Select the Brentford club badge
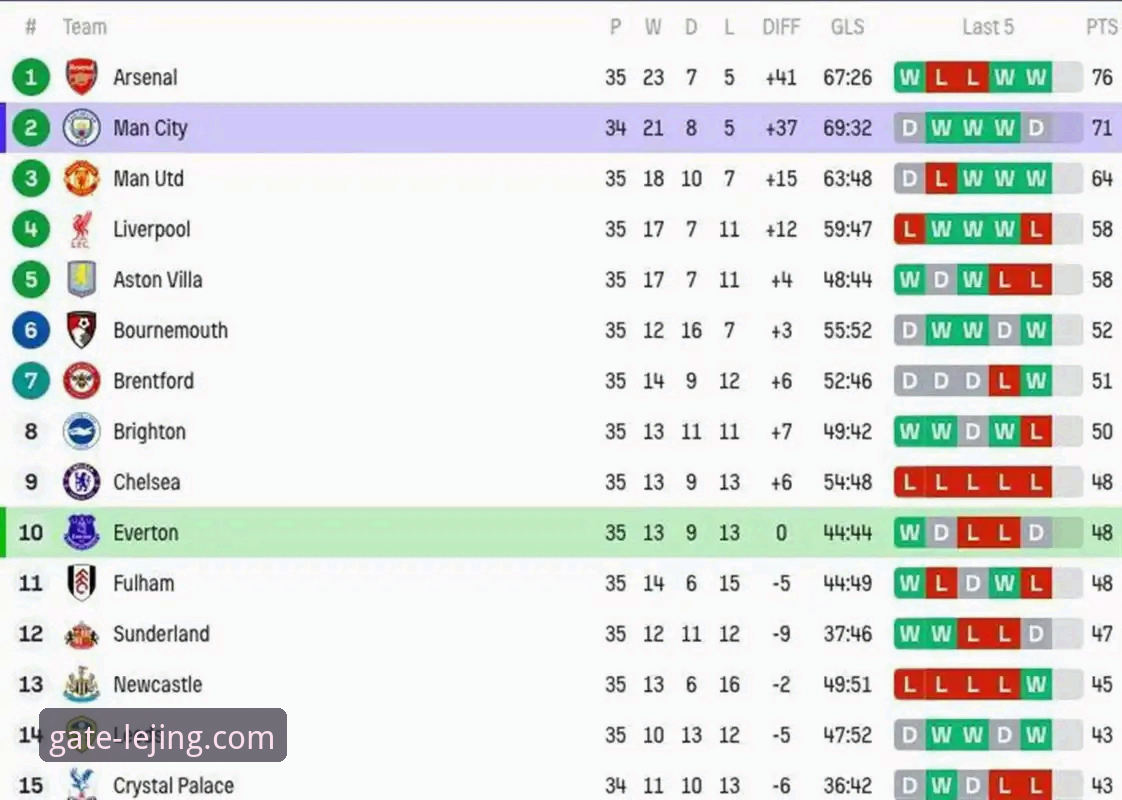This screenshot has width=1122, height=800. pos(81,381)
